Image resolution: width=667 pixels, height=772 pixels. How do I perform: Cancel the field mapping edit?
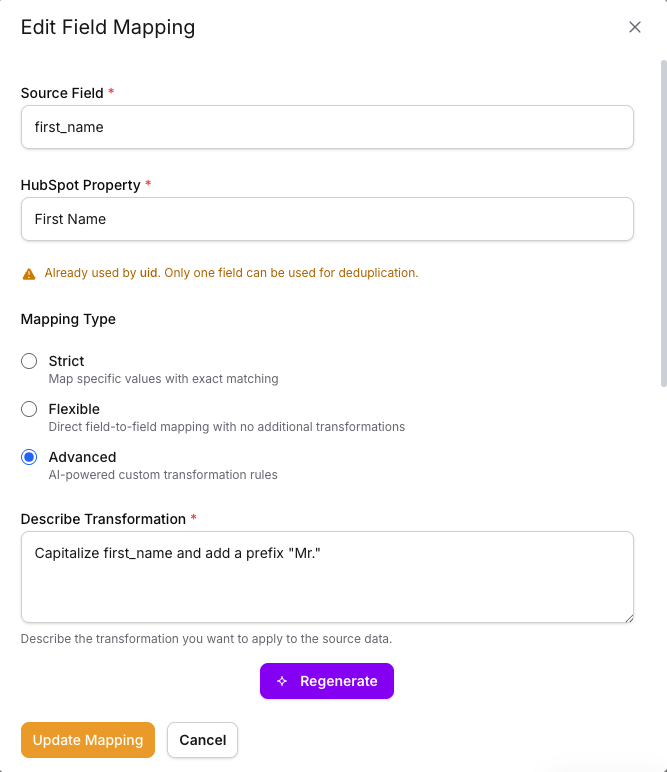coord(202,740)
